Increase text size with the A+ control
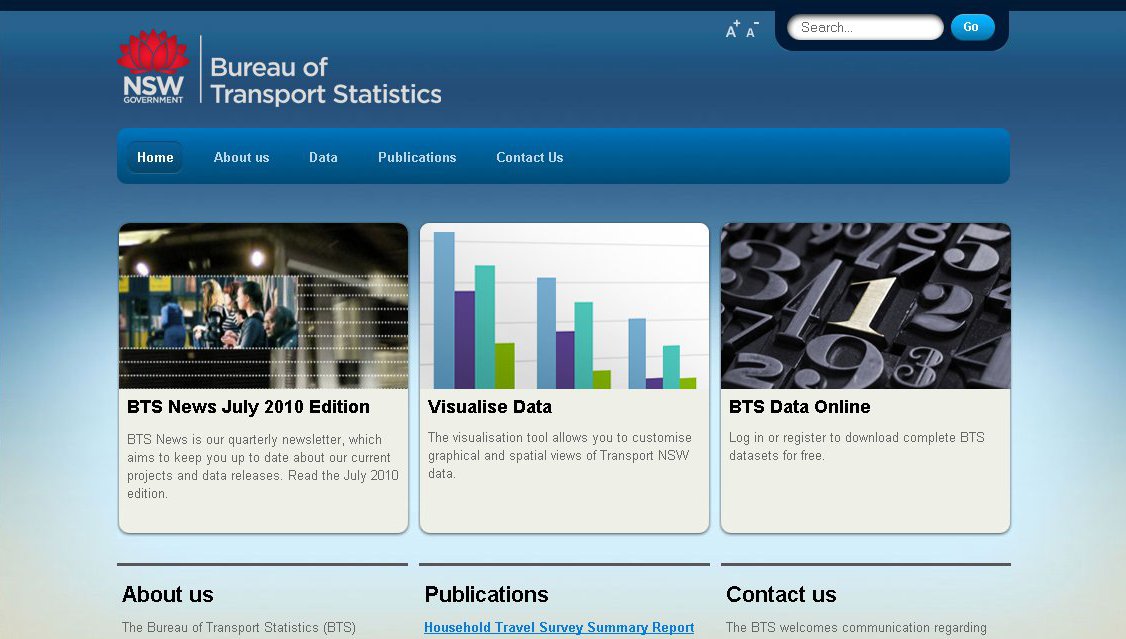Viewport: 1126px width, 639px height. [731, 29]
